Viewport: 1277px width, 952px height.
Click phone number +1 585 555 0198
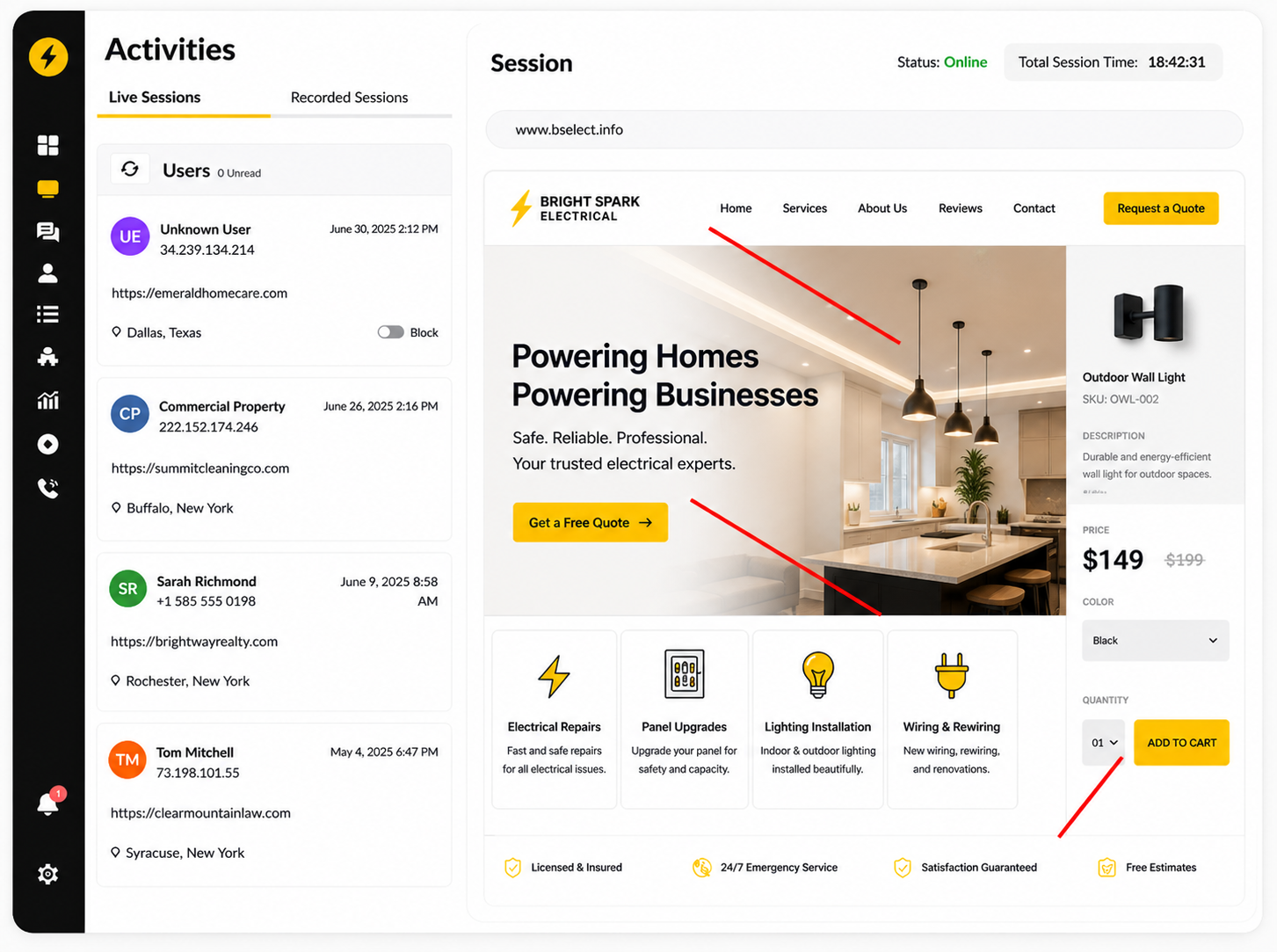[206, 601]
